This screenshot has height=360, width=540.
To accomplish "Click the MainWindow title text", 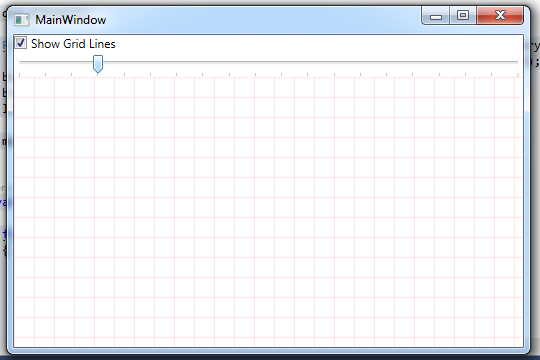I will (x=71, y=20).
